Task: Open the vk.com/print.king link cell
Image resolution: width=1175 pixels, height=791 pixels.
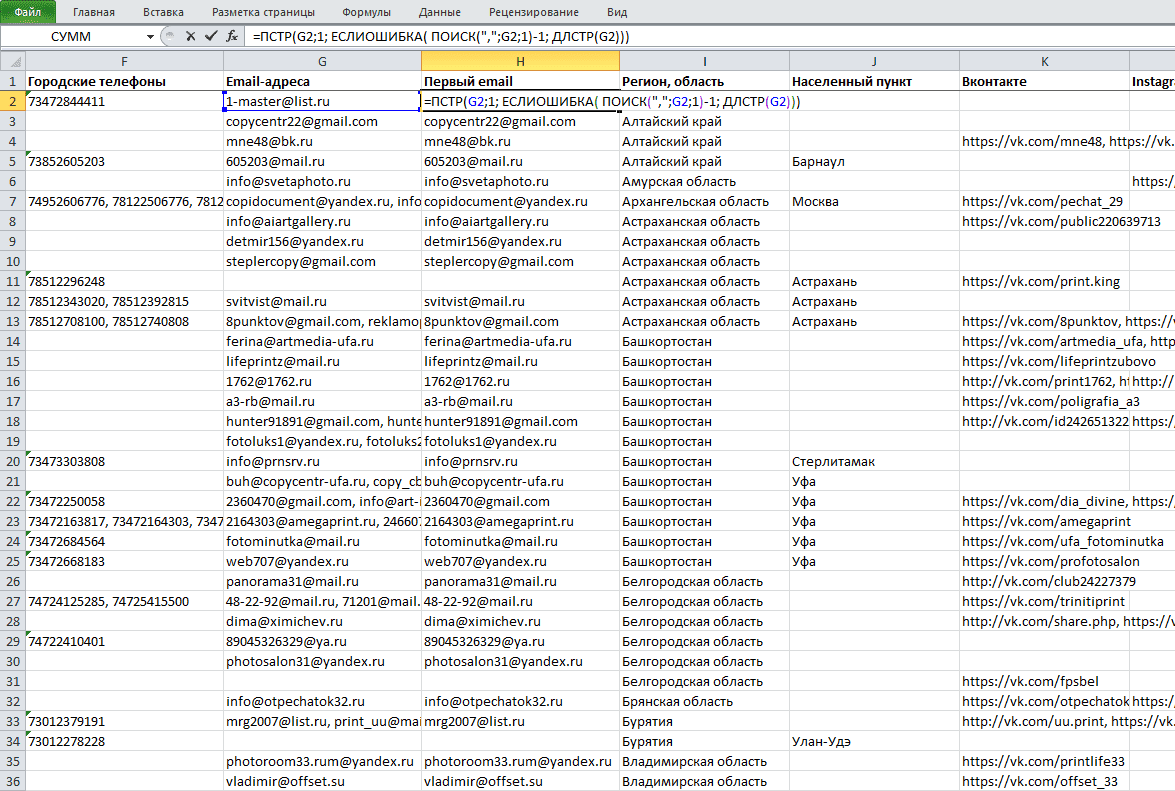Action: (x=1044, y=282)
